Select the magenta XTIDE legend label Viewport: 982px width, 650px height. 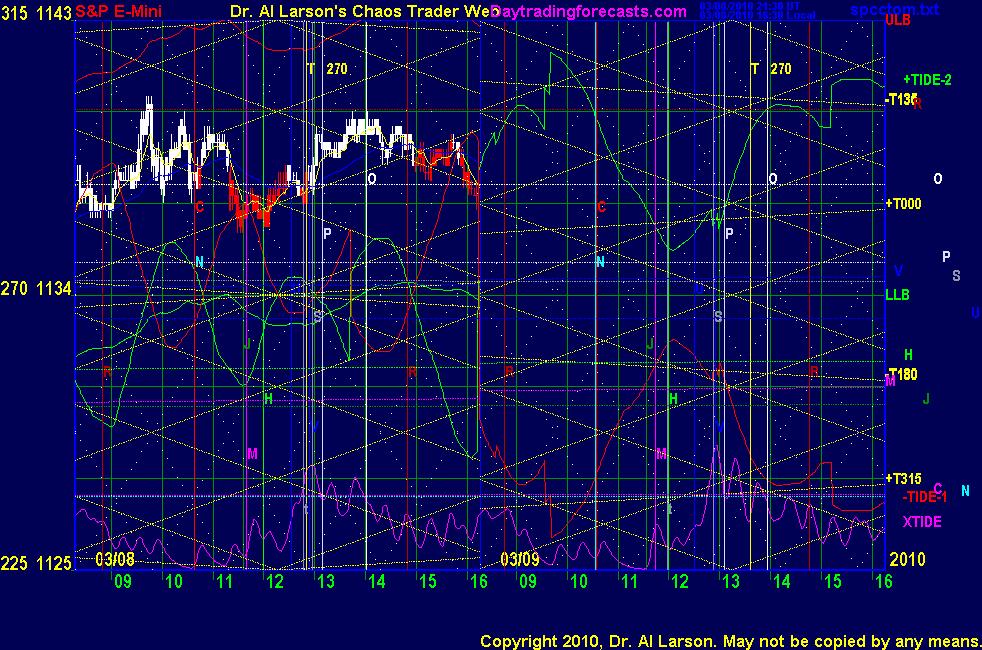tap(922, 521)
